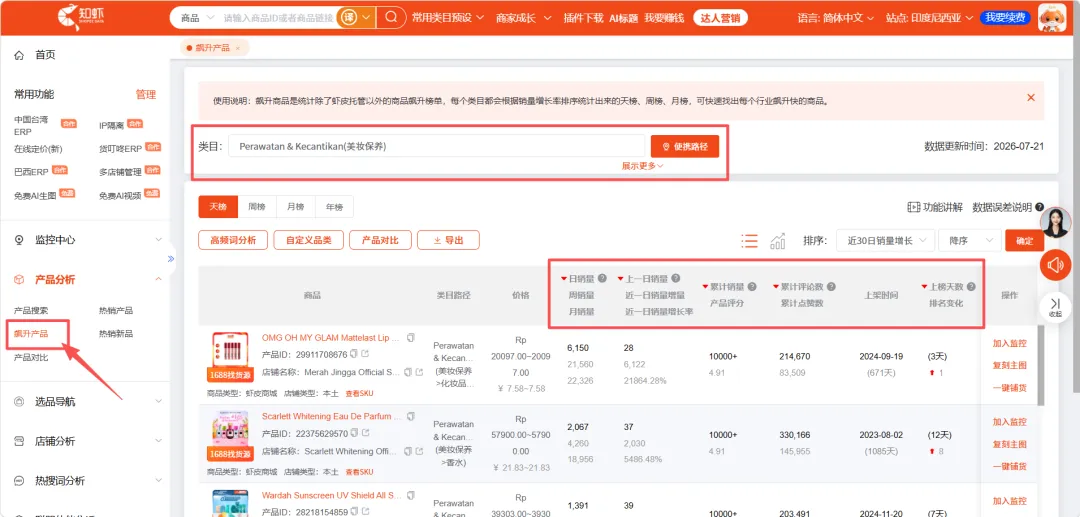This screenshot has height=517, width=1080.
Task: Click the customer service avatar on right
Action: (x=1055, y=222)
